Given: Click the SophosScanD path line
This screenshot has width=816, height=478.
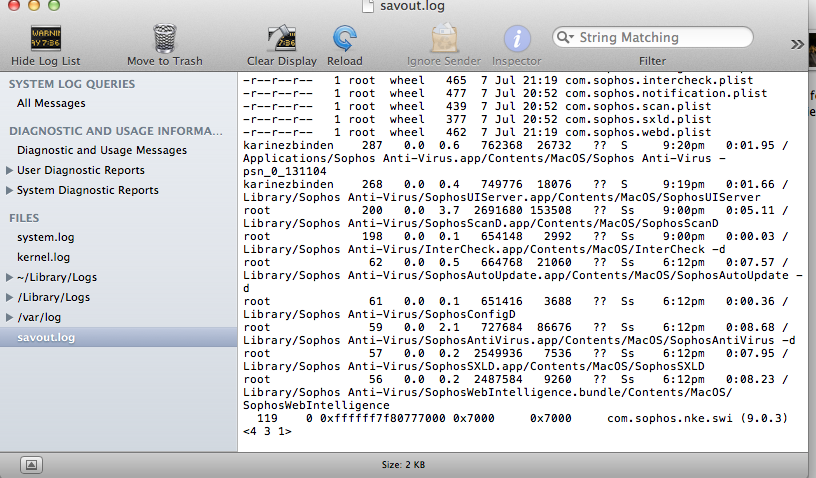Looking at the screenshot, I should click(480, 223).
